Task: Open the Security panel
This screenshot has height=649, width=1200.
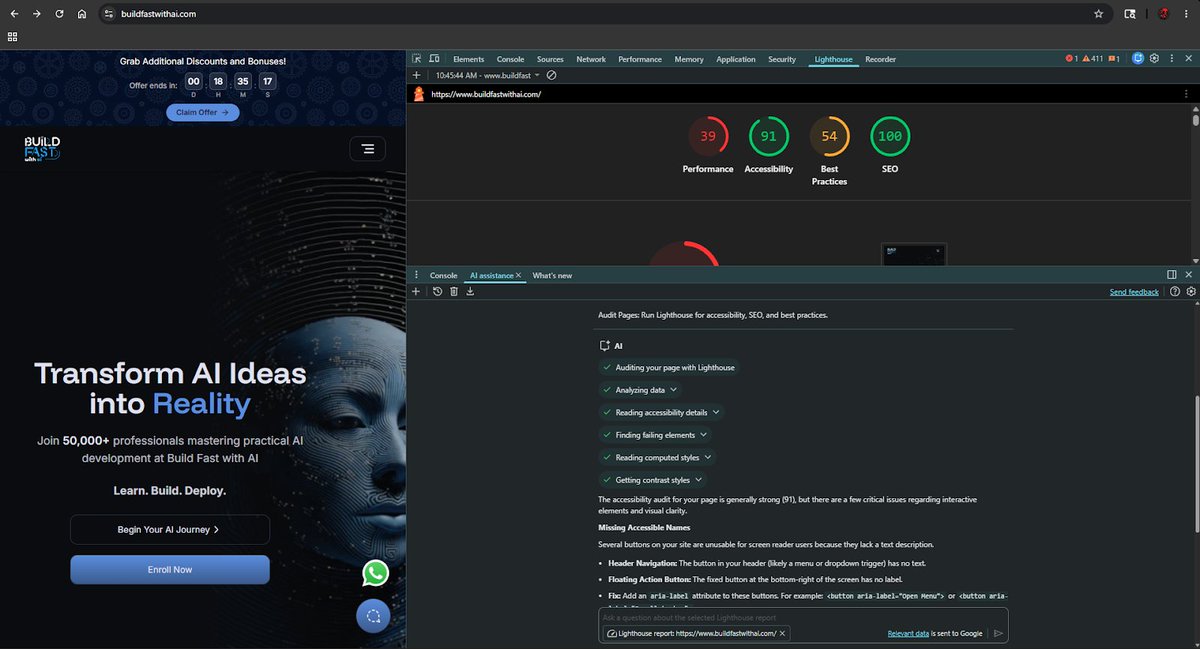Action: click(x=782, y=59)
